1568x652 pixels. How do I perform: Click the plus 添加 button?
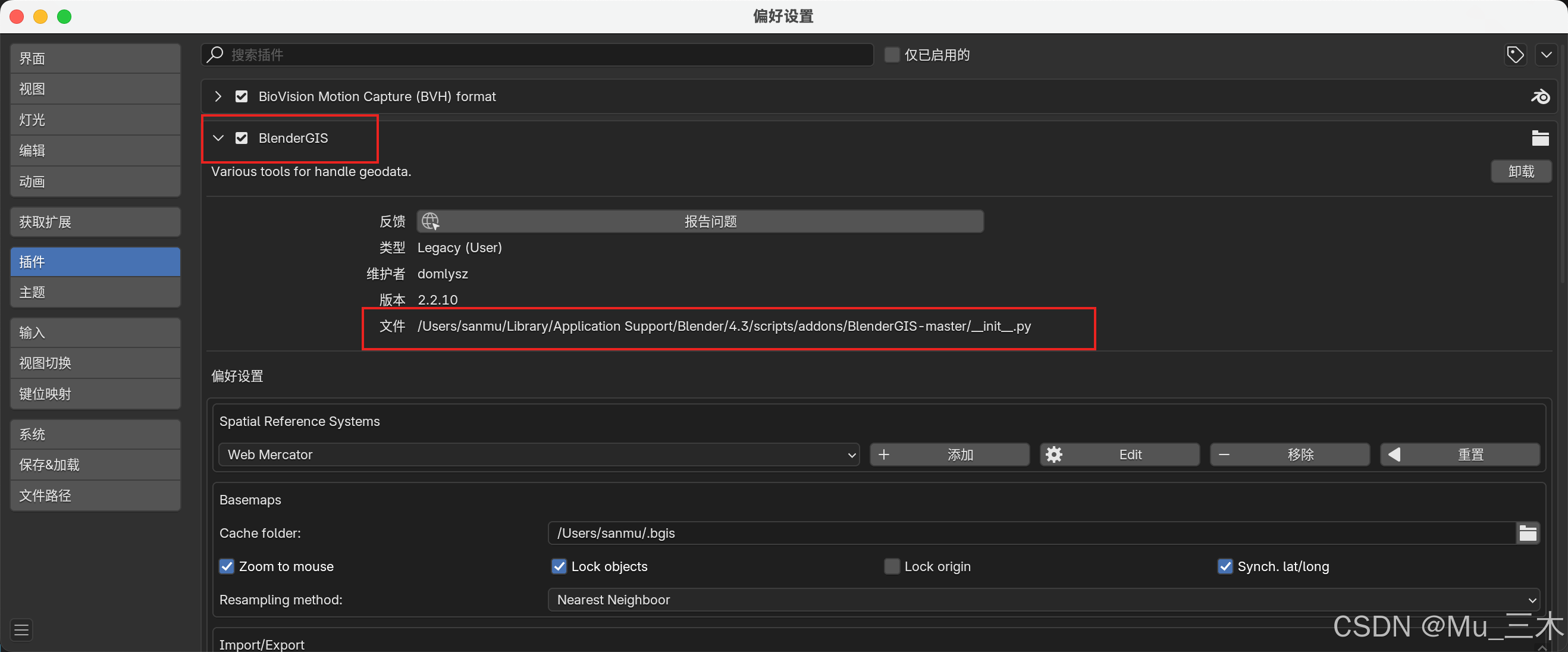(x=949, y=454)
